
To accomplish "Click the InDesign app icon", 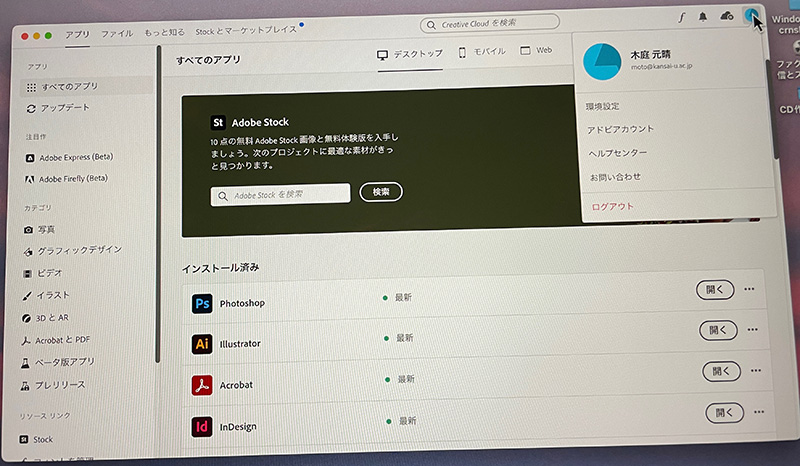I will tap(202, 427).
